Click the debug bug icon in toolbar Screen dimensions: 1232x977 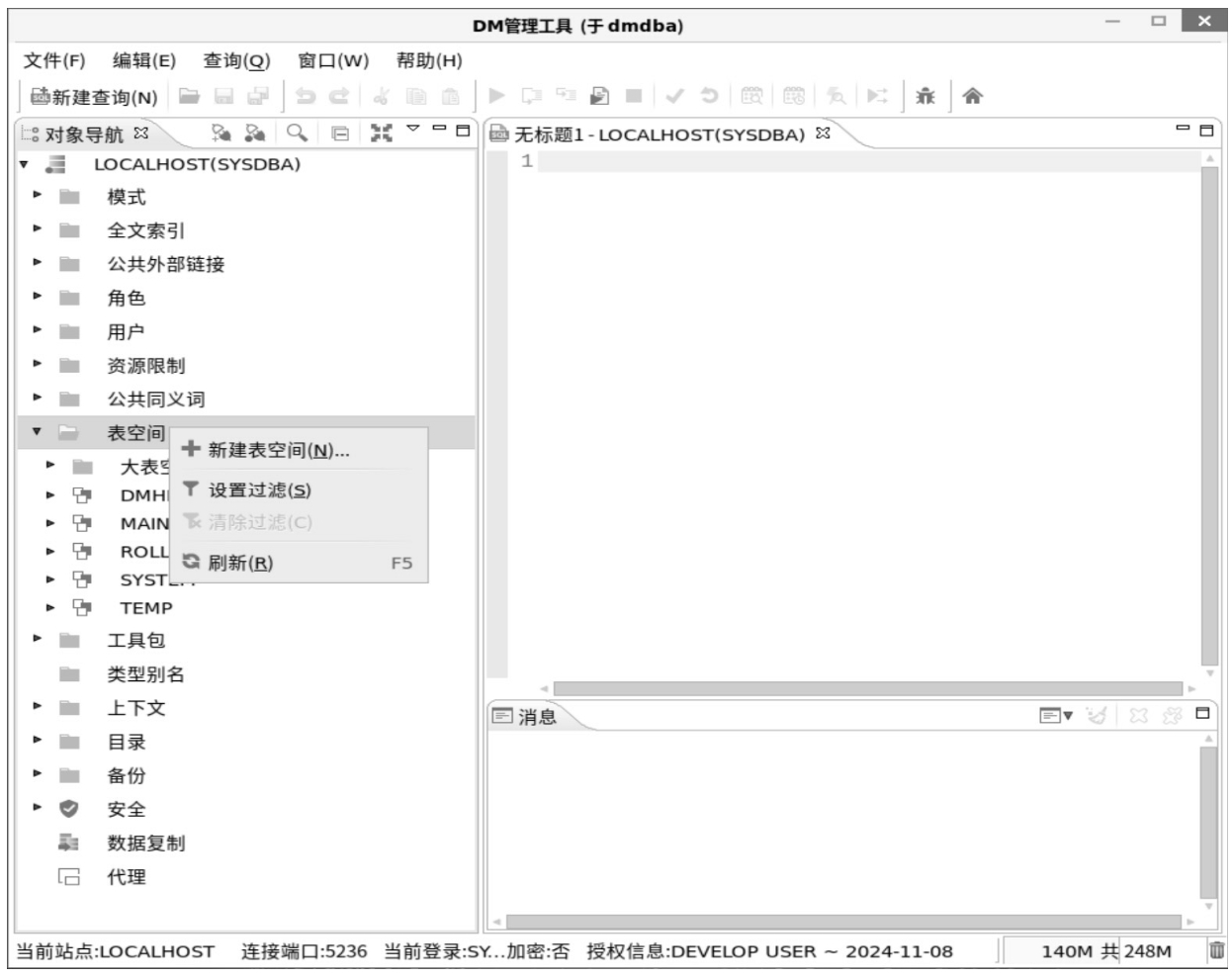[x=924, y=96]
